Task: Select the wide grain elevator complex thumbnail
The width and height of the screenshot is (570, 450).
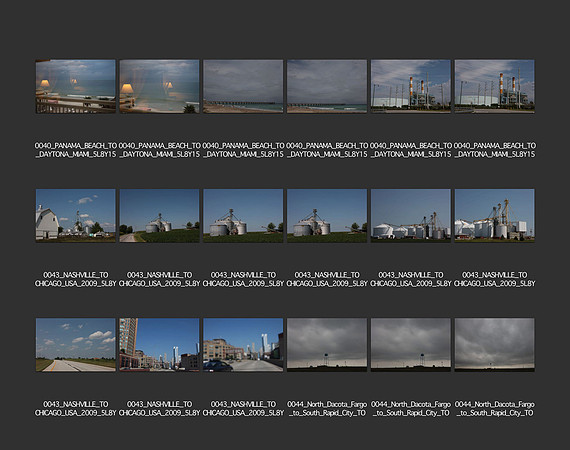Action: (x=411, y=216)
